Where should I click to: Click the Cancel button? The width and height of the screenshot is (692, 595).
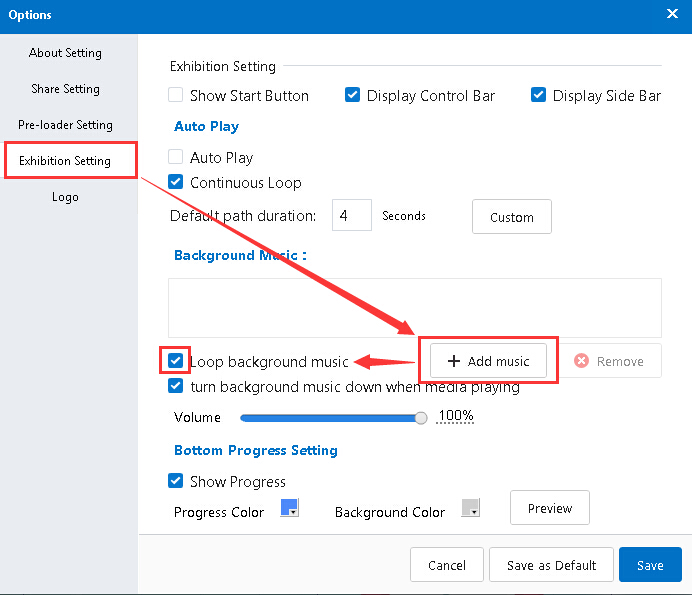coord(447,565)
